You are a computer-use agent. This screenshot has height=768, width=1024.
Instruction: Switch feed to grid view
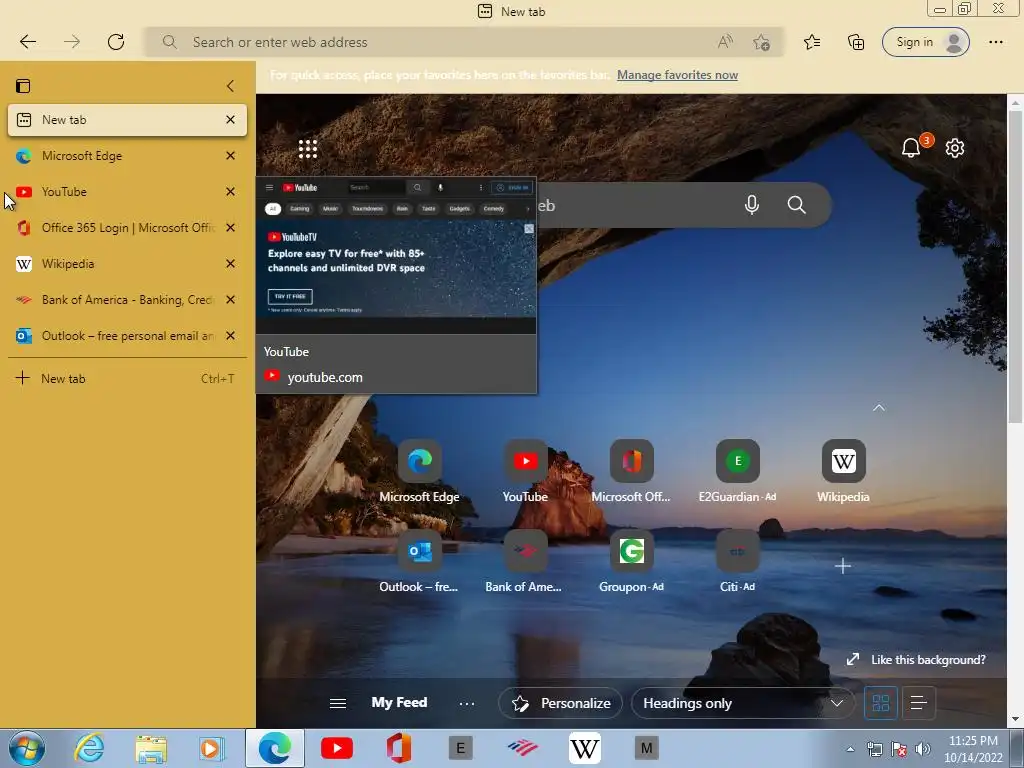point(880,703)
